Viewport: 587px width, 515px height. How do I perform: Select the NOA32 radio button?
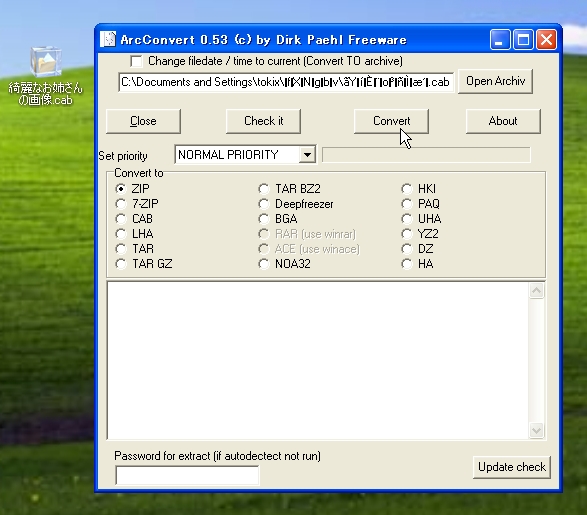point(264,264)
